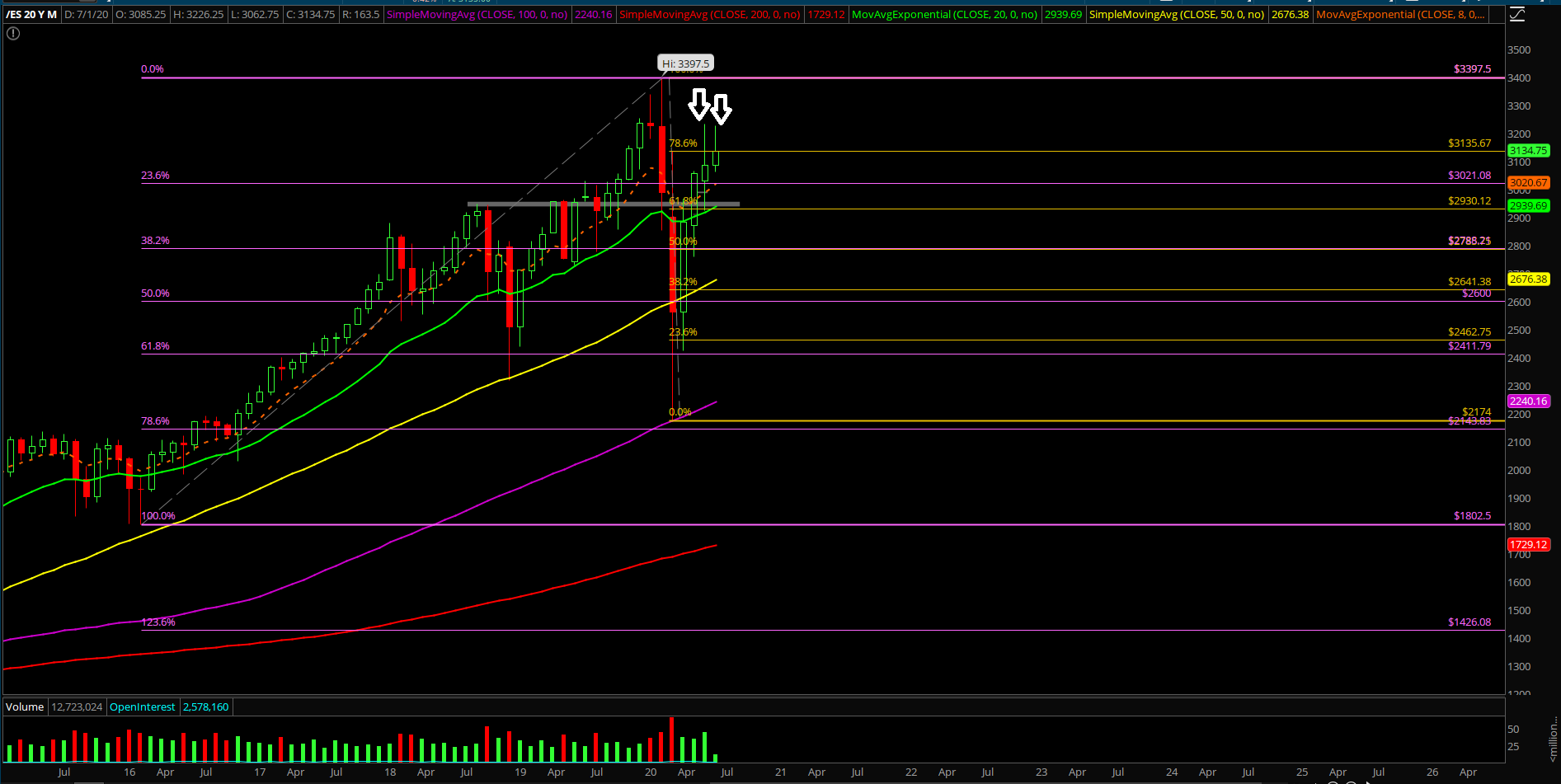The height and width of the screenshot is (784, 1561).
Task: Click the 3134.75 green price bubble
Action: (1529, 151)
